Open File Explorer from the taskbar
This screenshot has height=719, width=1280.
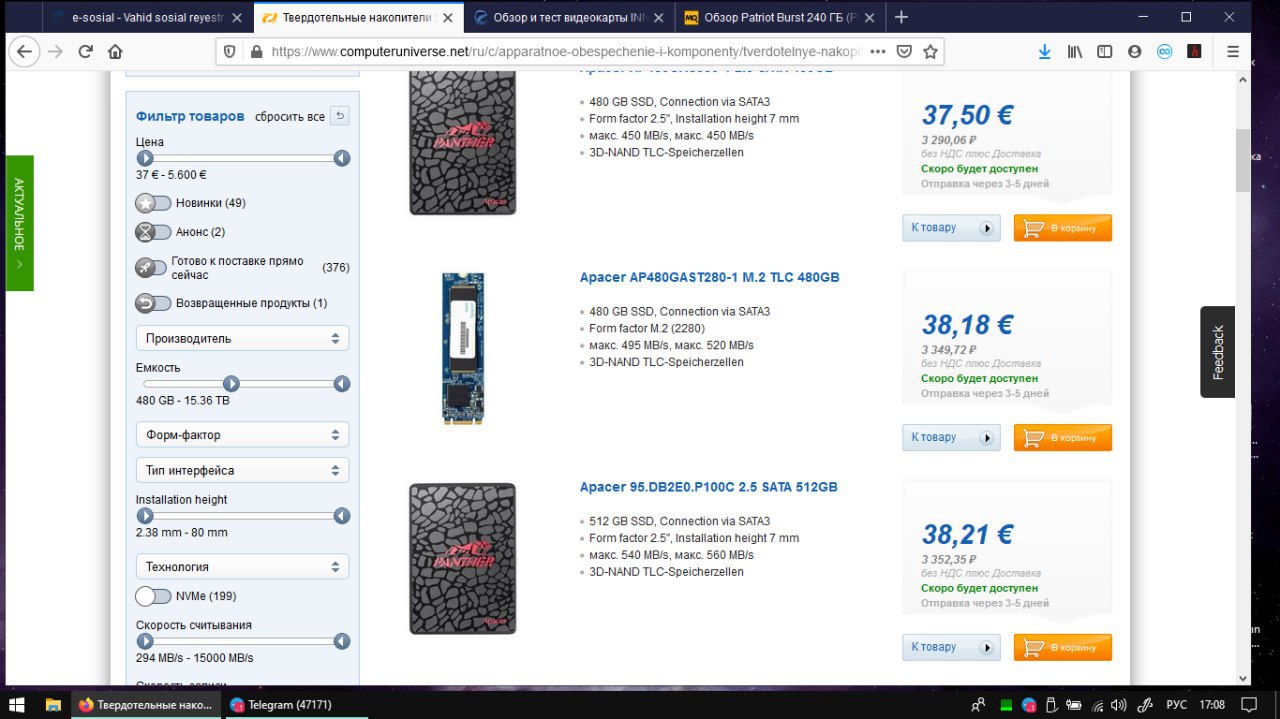click(x=54, y=704)
